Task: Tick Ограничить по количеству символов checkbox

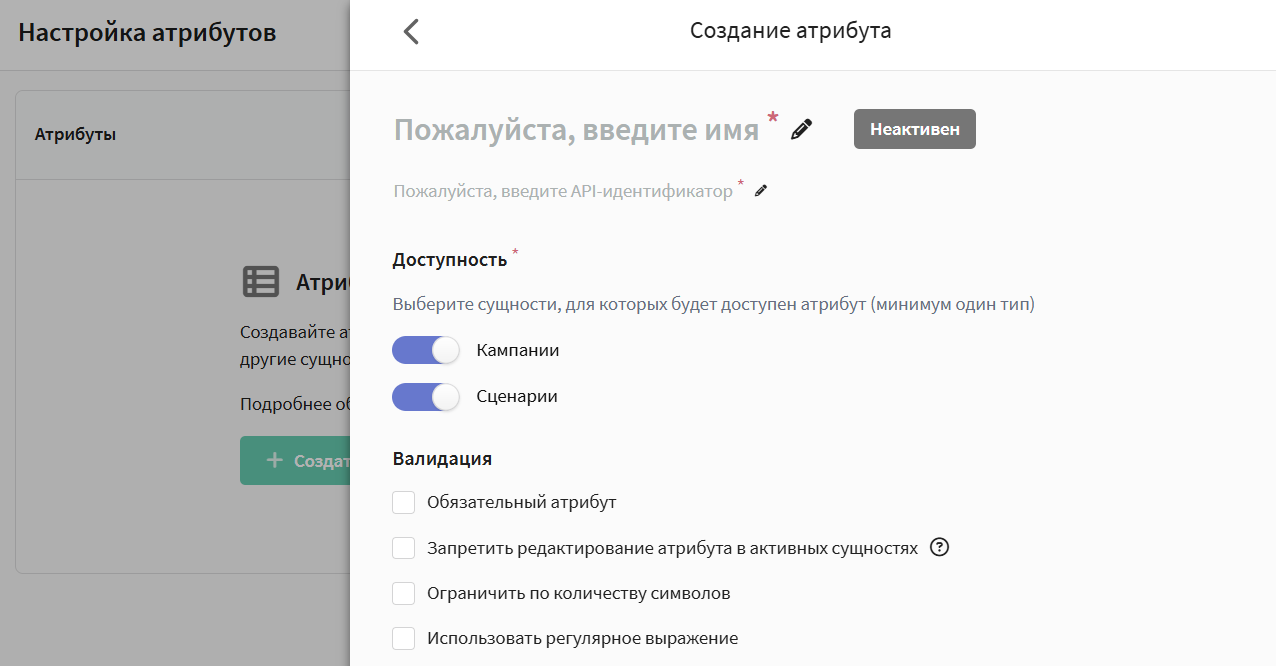Action: pyautogui.click(x=404, y=593)
